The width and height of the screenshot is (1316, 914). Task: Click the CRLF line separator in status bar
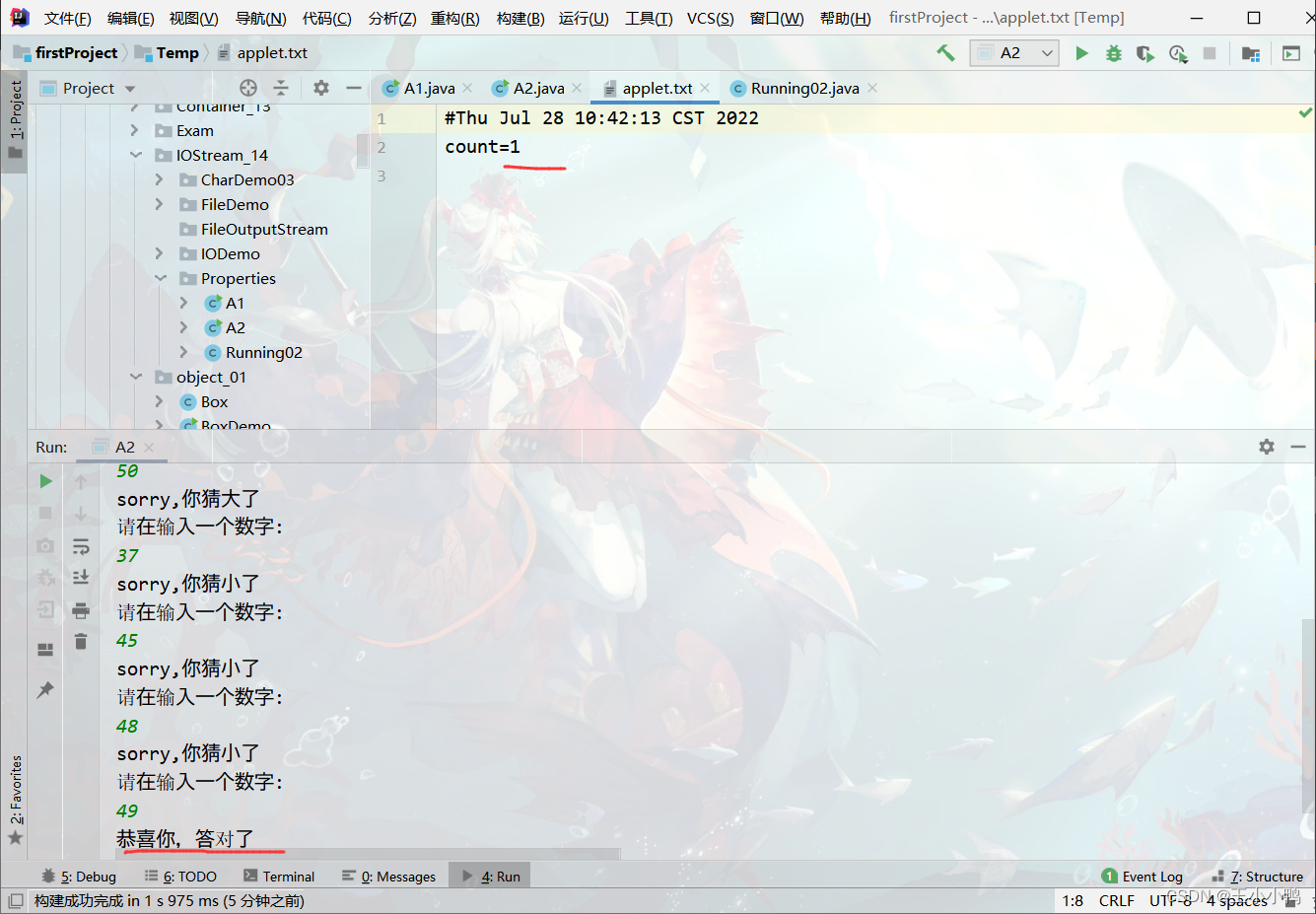point(1117,900)
